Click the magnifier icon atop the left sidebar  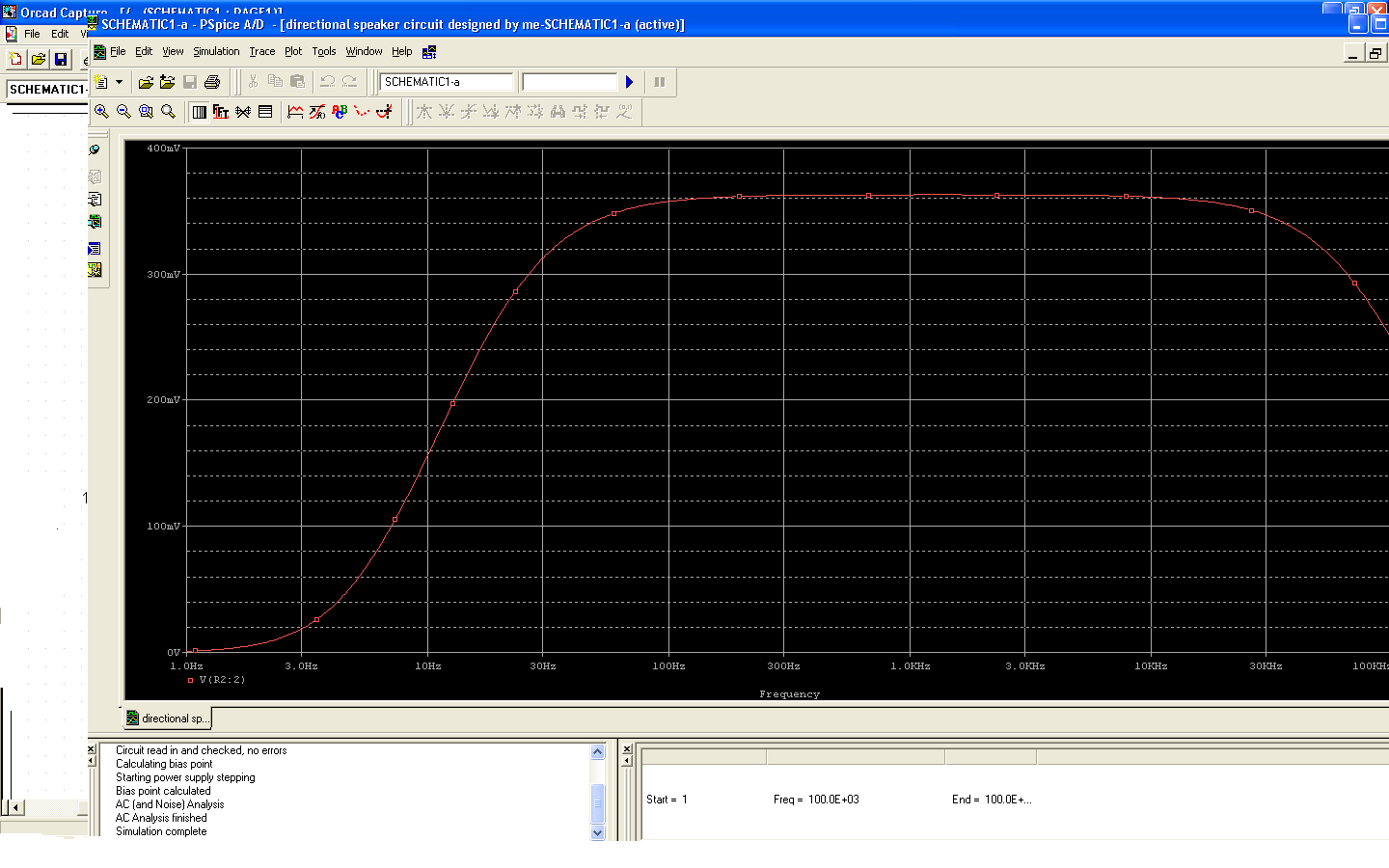pyautogui.click(x=95, y=150)
